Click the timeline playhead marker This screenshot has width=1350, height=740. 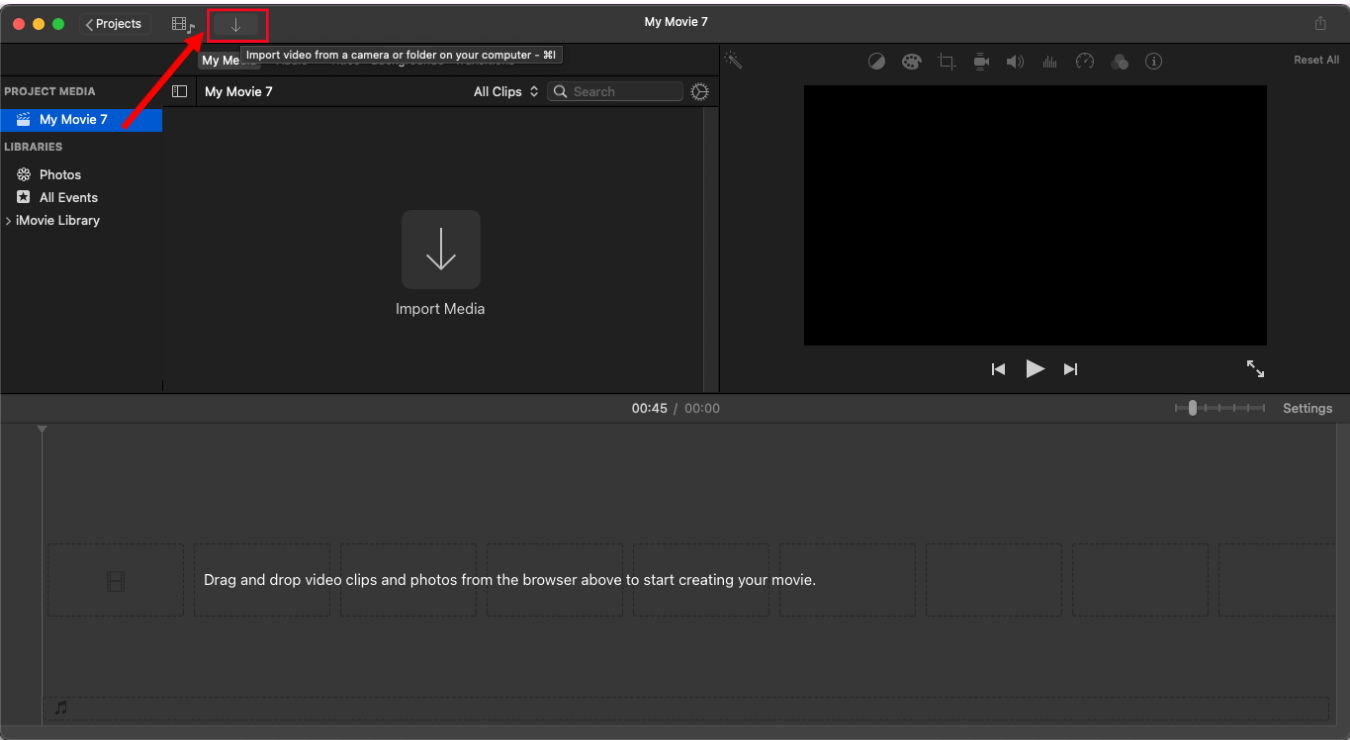pos(42,430)
